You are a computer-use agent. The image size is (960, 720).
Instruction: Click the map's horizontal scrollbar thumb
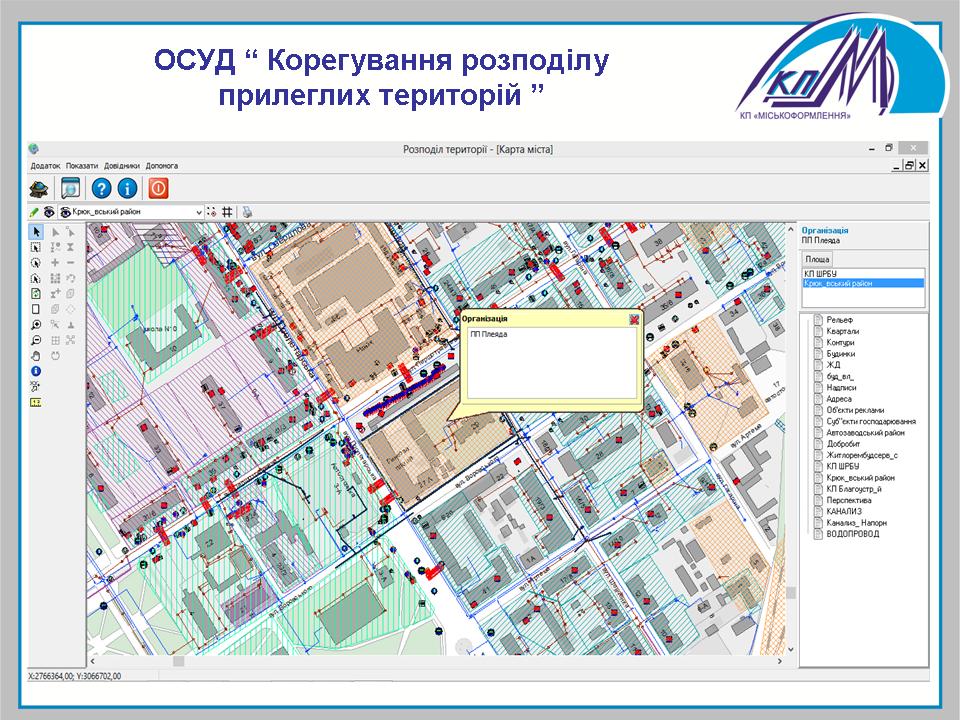[179, 662]
